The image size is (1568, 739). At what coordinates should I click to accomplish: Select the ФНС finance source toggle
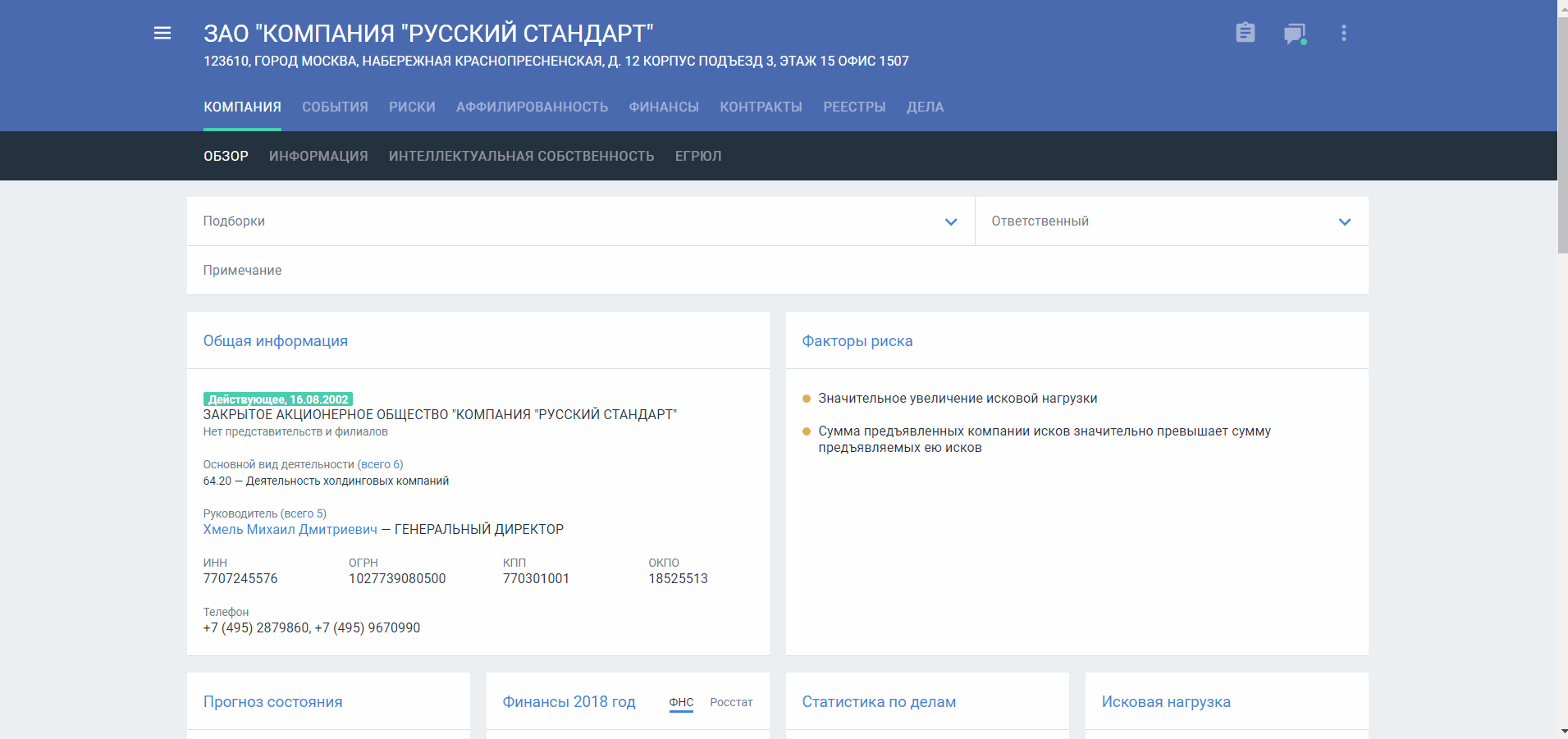click(681, 702)
